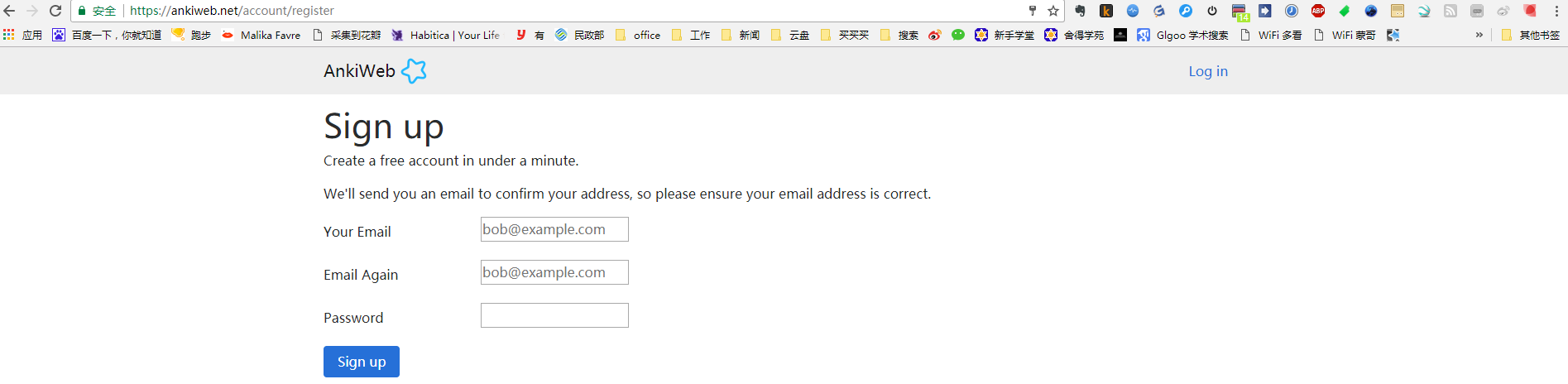Open the Evernote elephant extension
This screenshot has height=384, width=1568.
[1080, 11]
